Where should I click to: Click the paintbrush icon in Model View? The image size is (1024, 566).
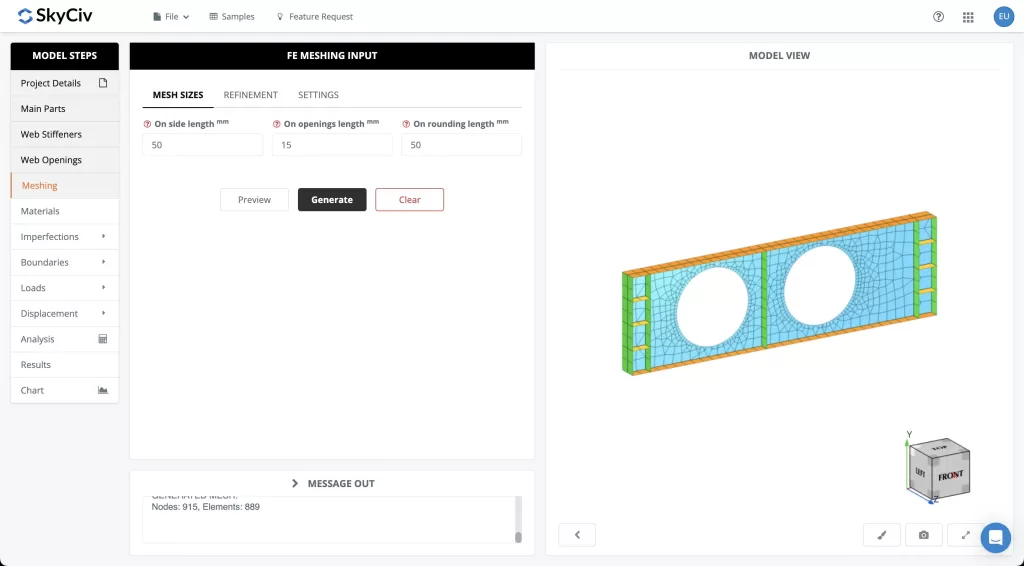coord(882,535)
